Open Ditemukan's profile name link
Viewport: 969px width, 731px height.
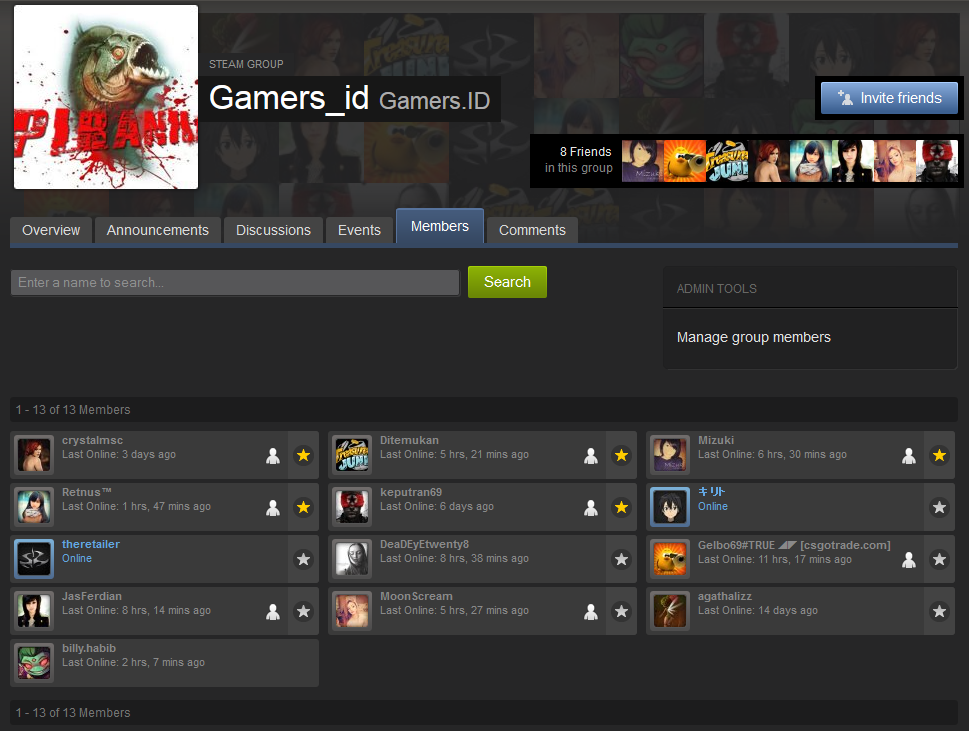[409, 440]
